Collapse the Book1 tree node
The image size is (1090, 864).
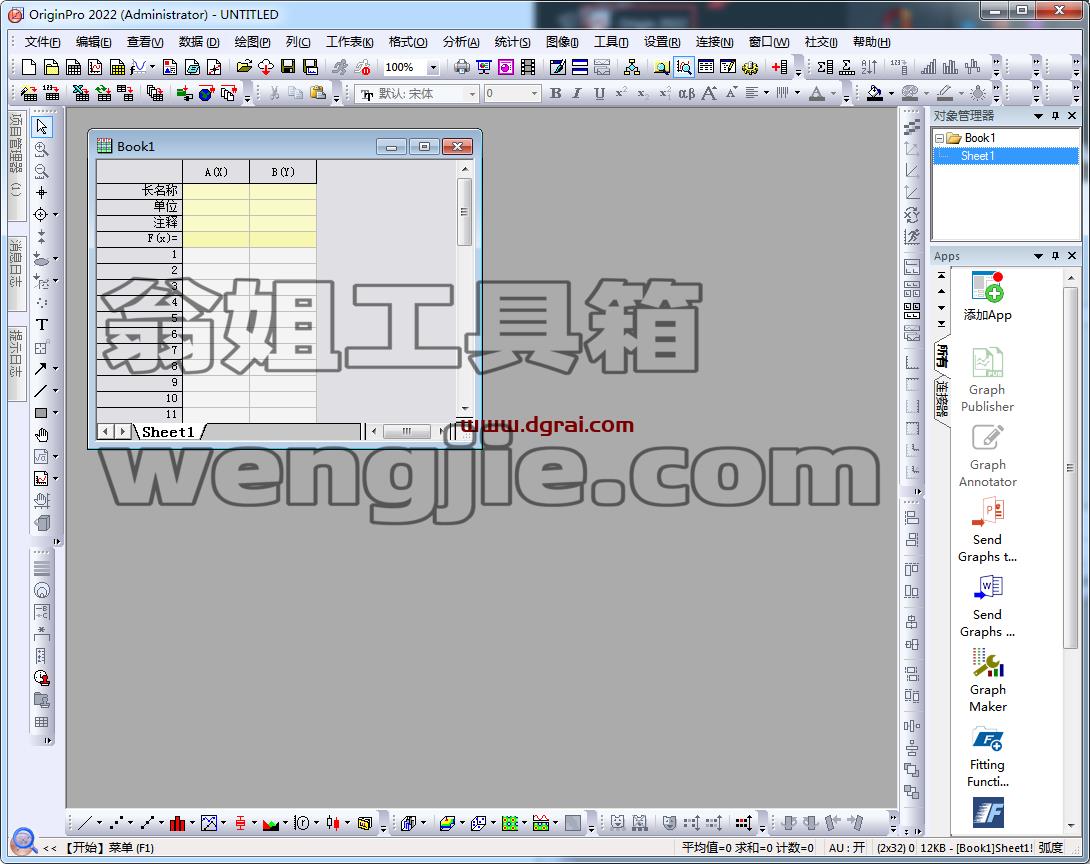pyautogui.click(x=939, y=138)
